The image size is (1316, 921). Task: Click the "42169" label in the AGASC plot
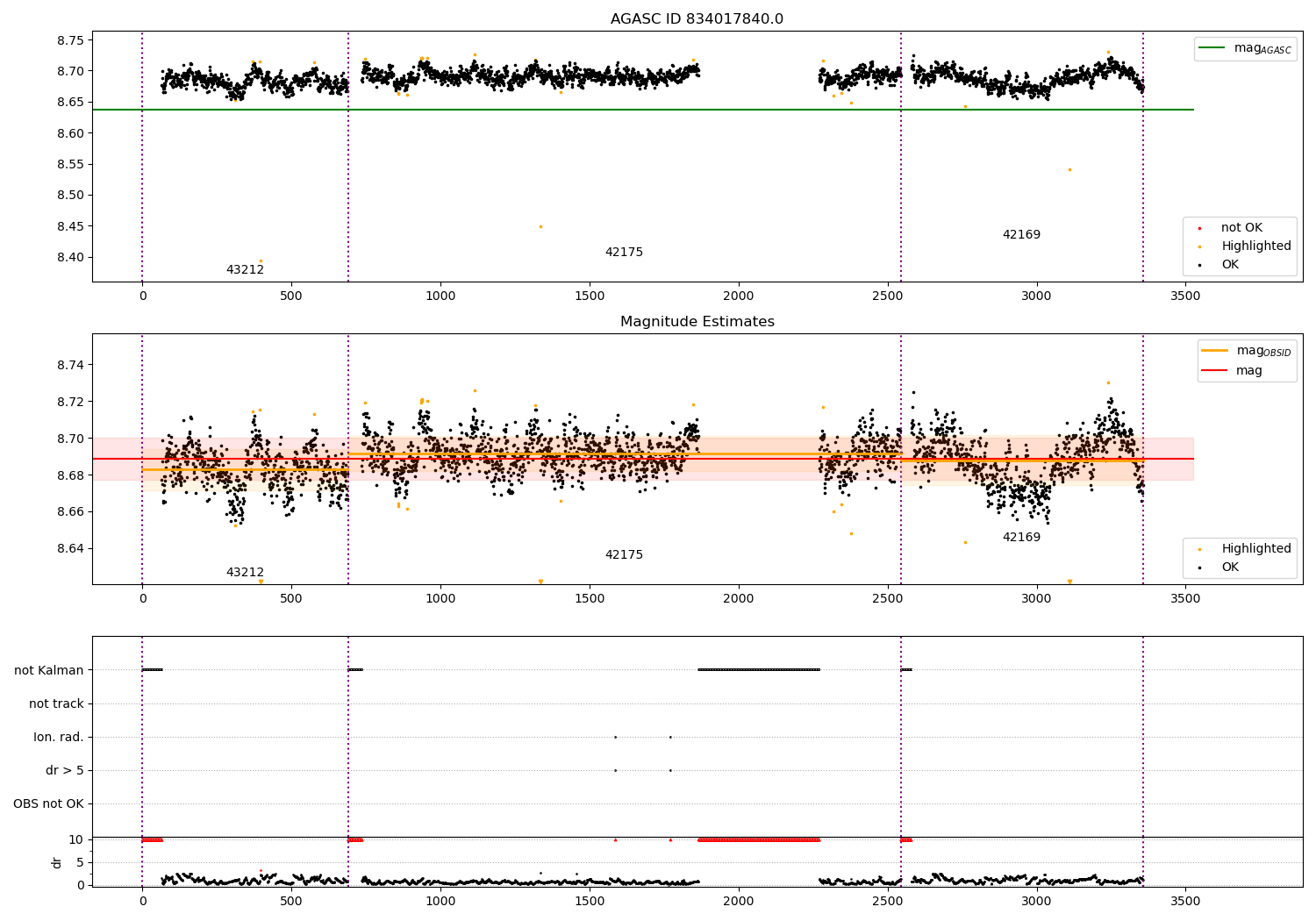(x=1021, y=235)
